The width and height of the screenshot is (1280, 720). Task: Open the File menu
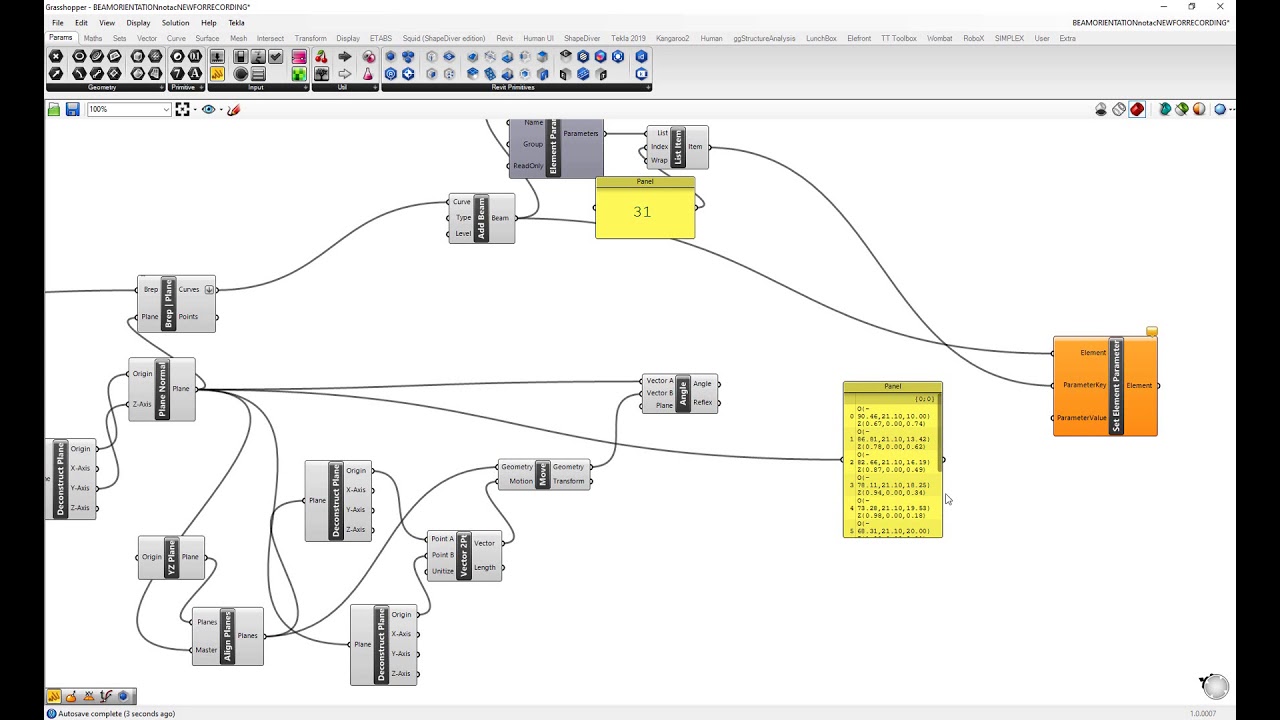(58, 22)
